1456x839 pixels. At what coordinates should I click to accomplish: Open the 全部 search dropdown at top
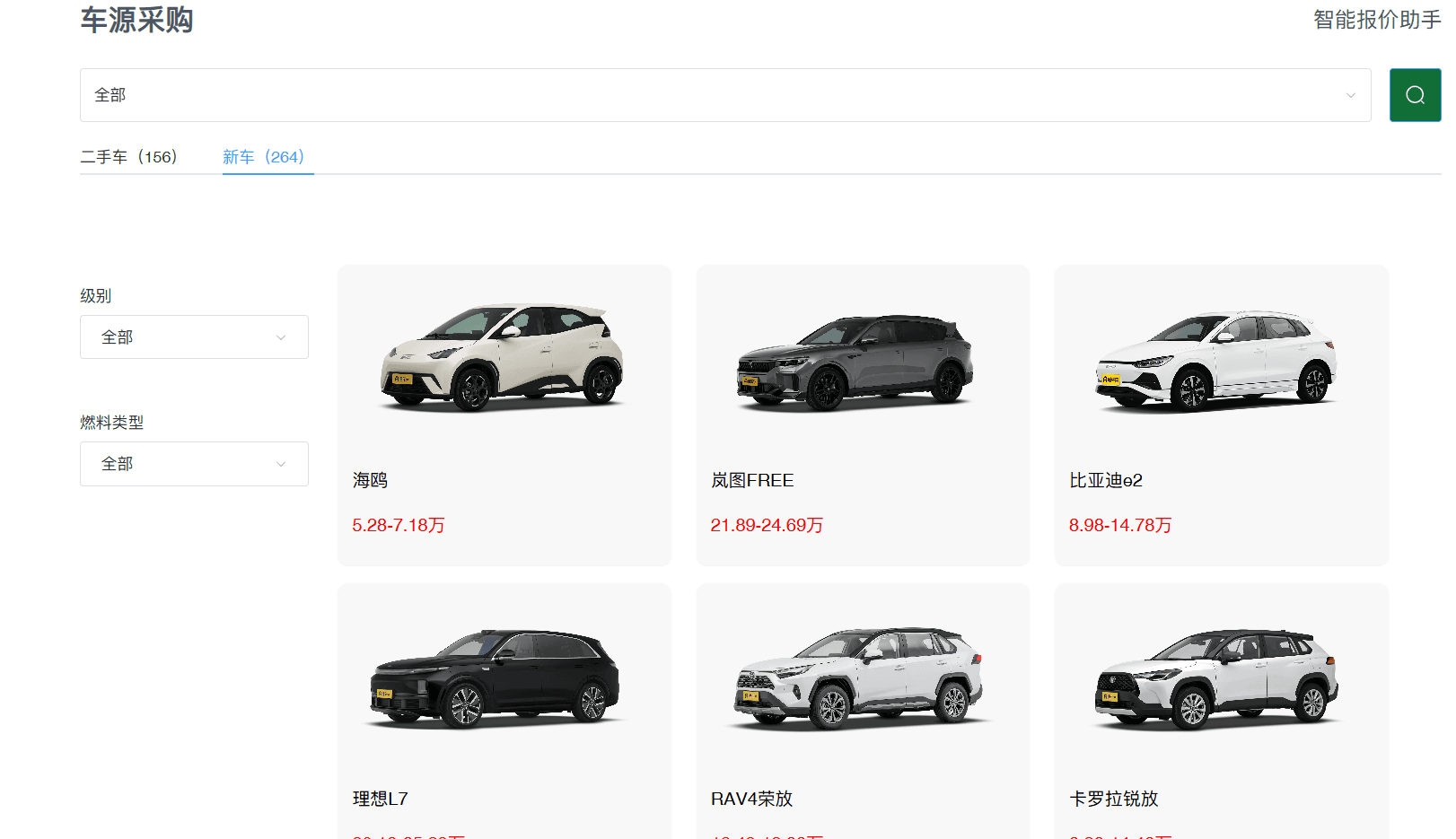point(724,95)
